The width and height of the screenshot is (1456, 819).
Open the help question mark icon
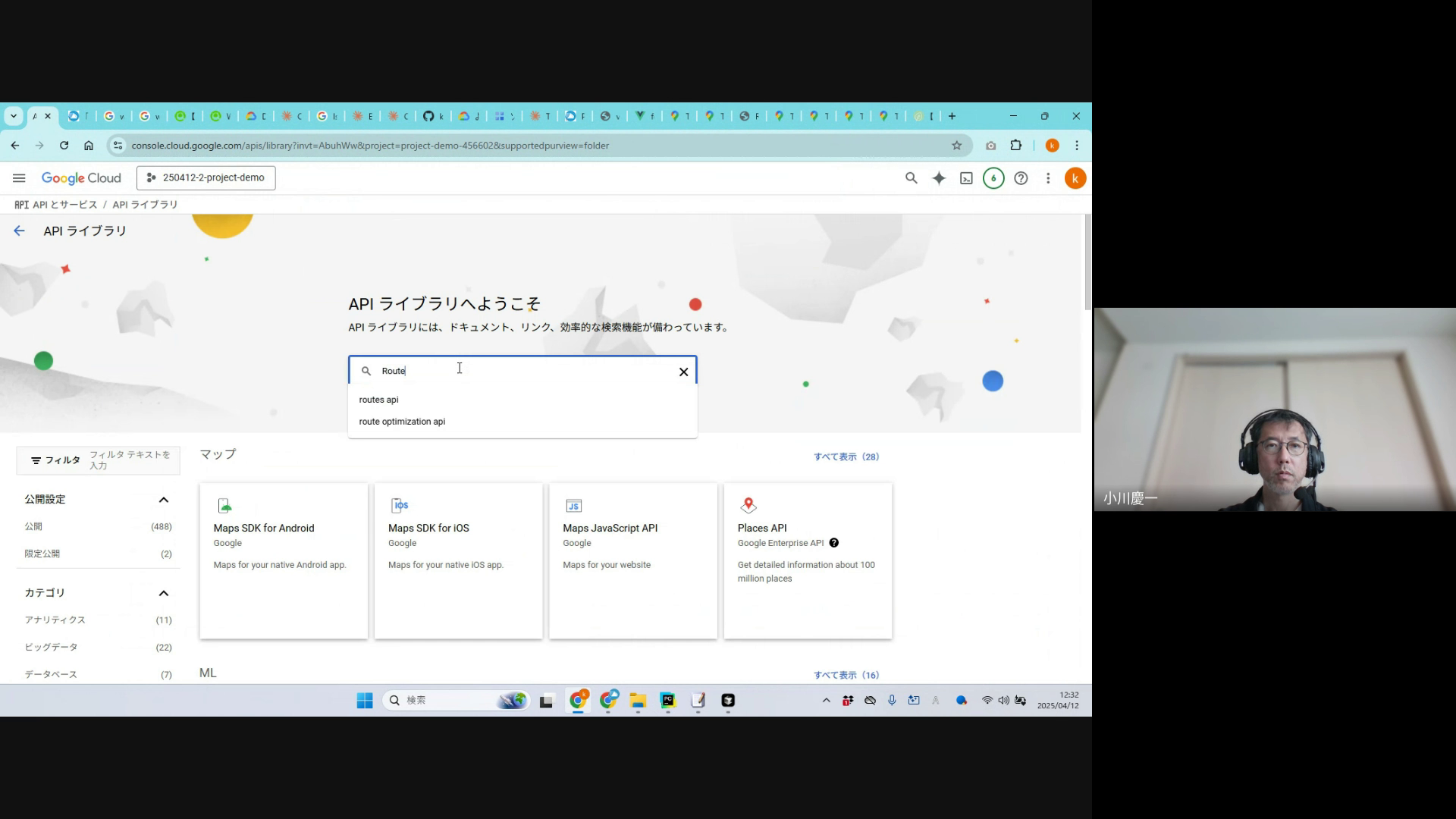(1021, 178)
